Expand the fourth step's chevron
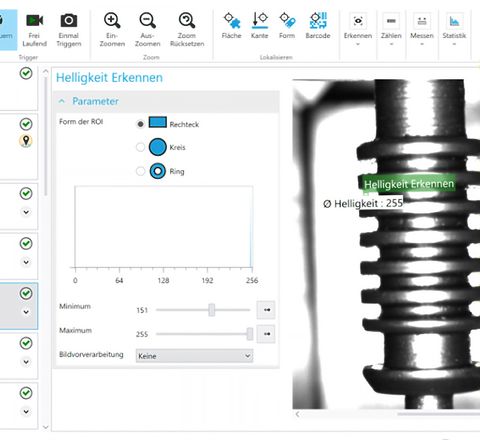 click(x=26, y=262)
